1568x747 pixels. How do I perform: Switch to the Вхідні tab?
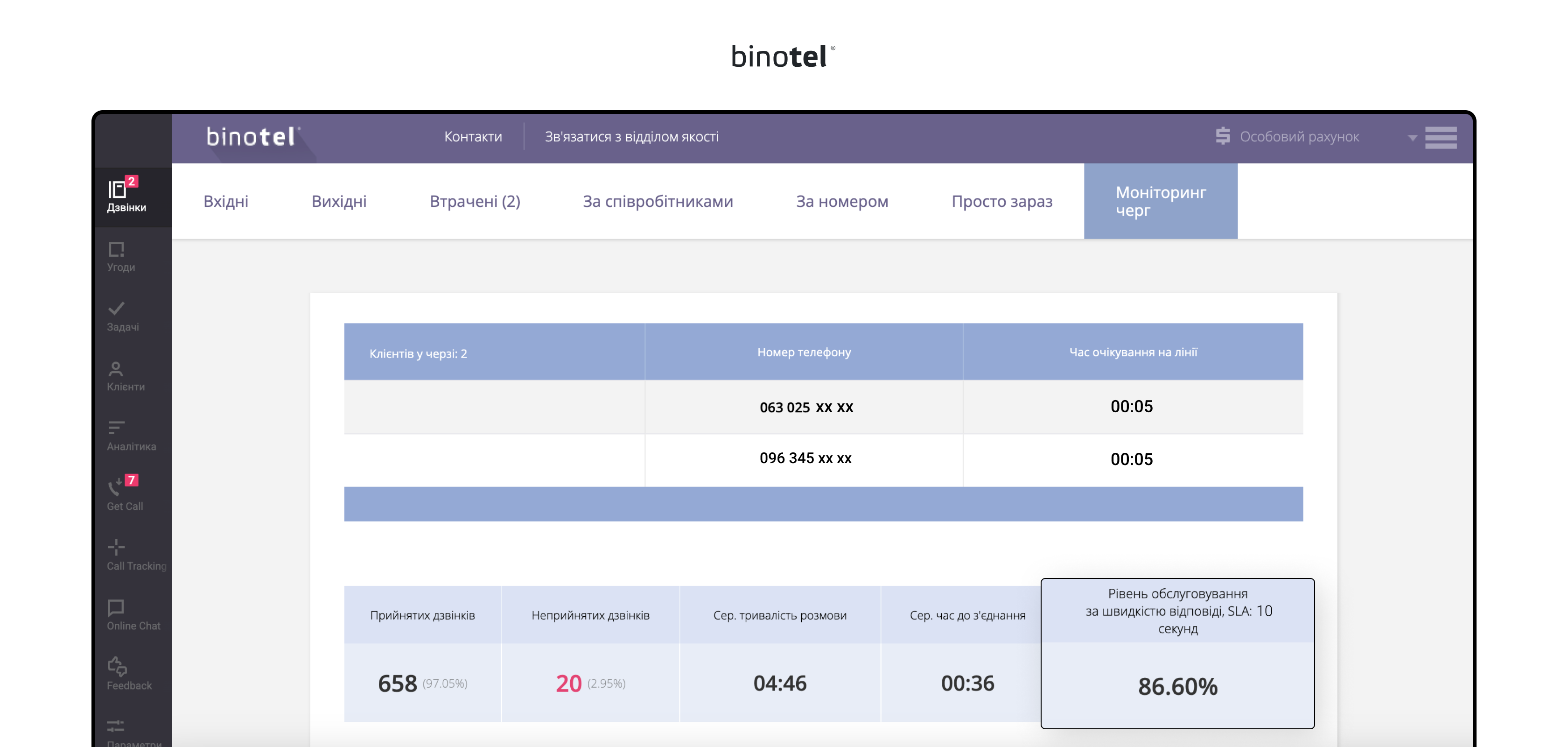226,201
